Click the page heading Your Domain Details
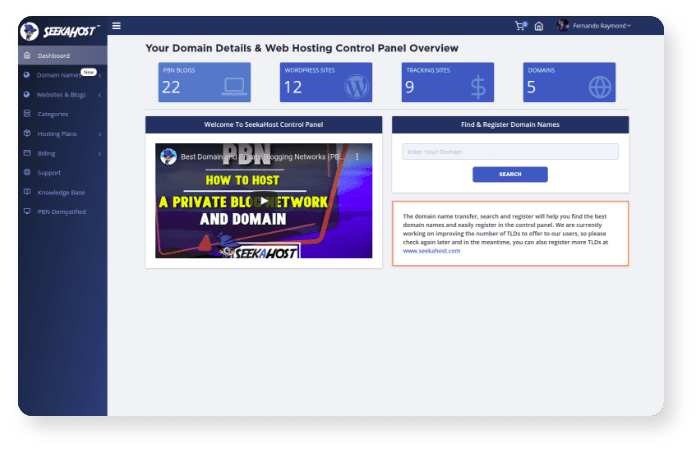Image resolution: width=700 pixels, height=454 pixels. pos(302,48)
